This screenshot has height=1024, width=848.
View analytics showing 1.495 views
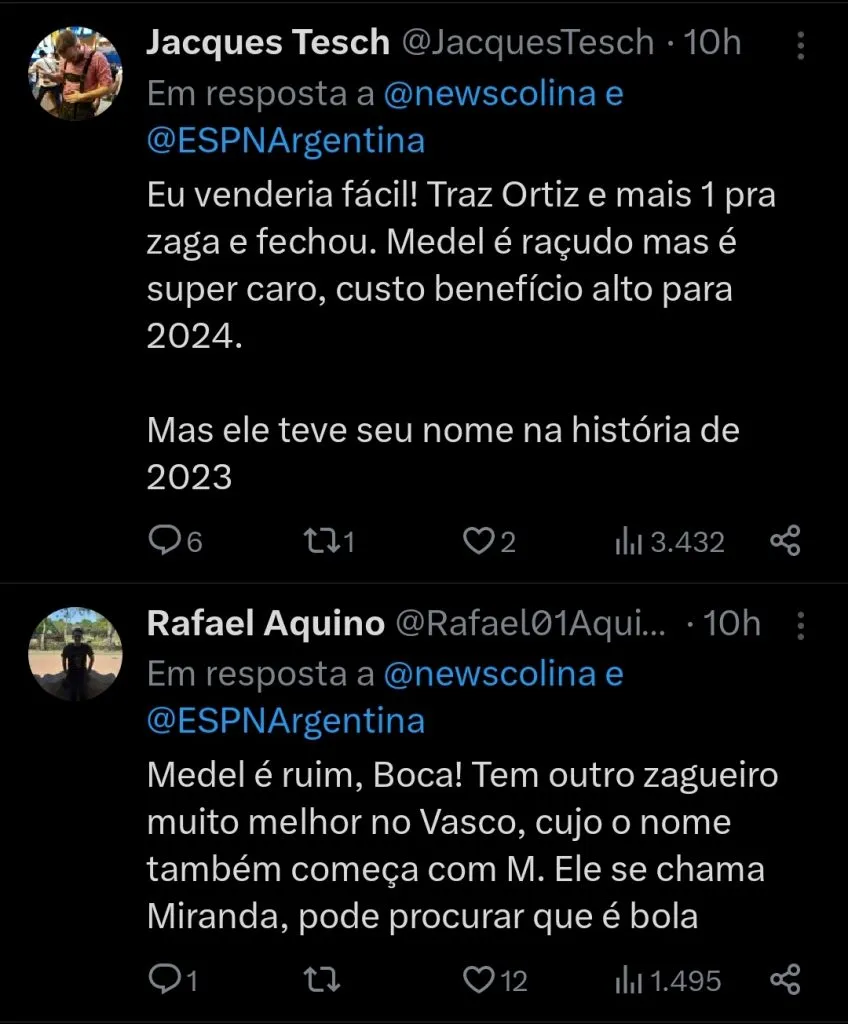(x=628, y=980)
